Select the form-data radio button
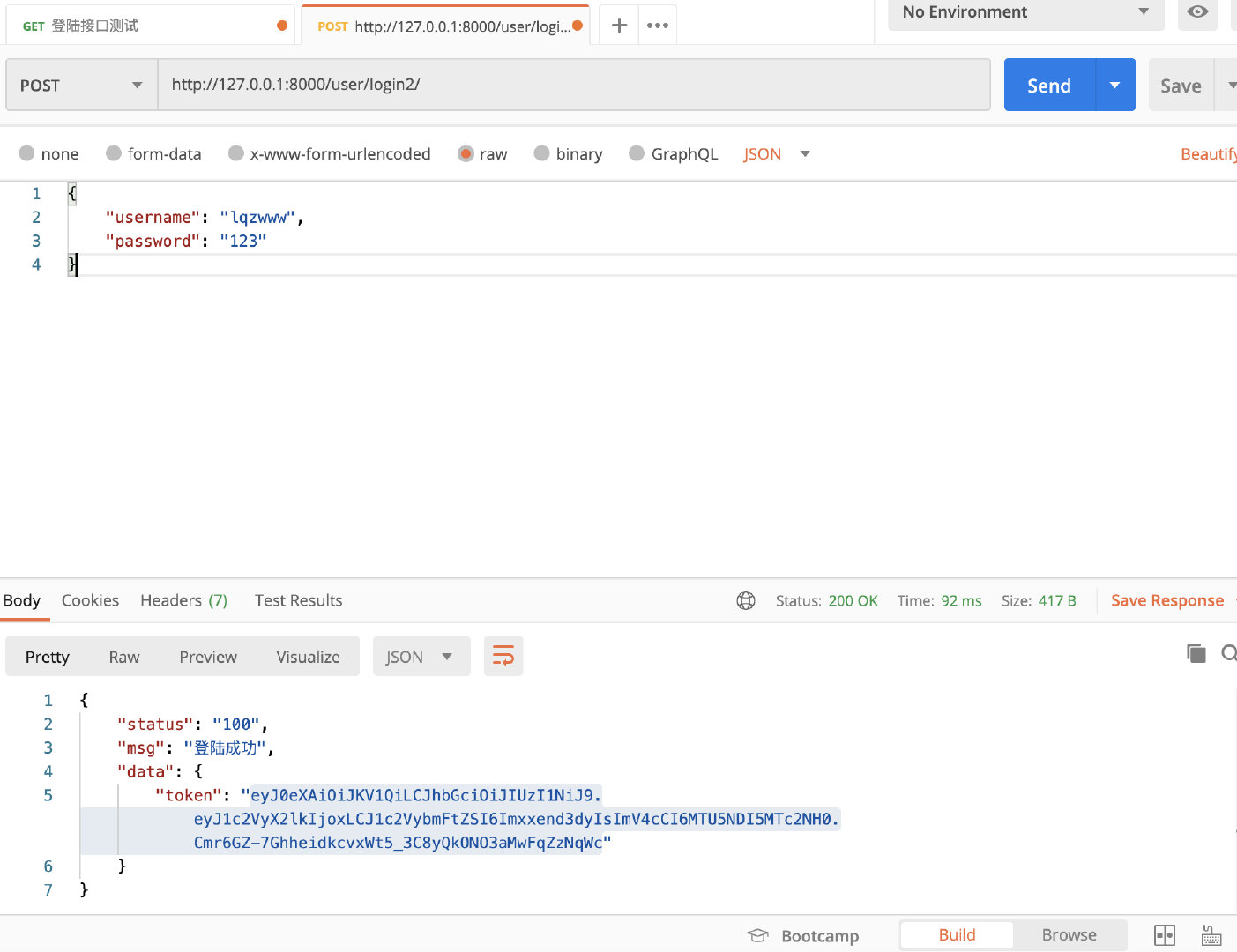 tap(114, 153)
